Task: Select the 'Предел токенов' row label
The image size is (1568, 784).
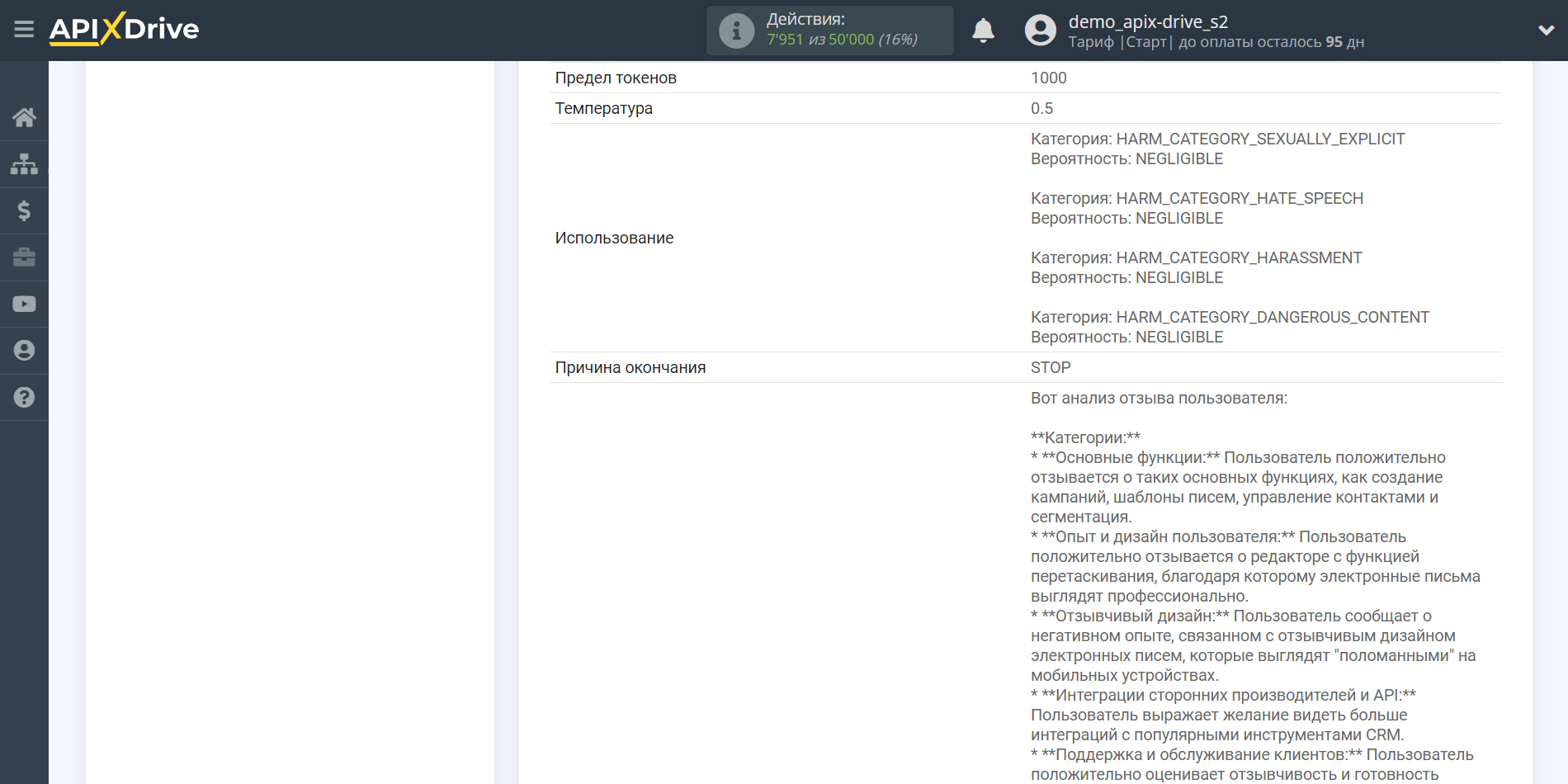Action: (x=616, y=78)
